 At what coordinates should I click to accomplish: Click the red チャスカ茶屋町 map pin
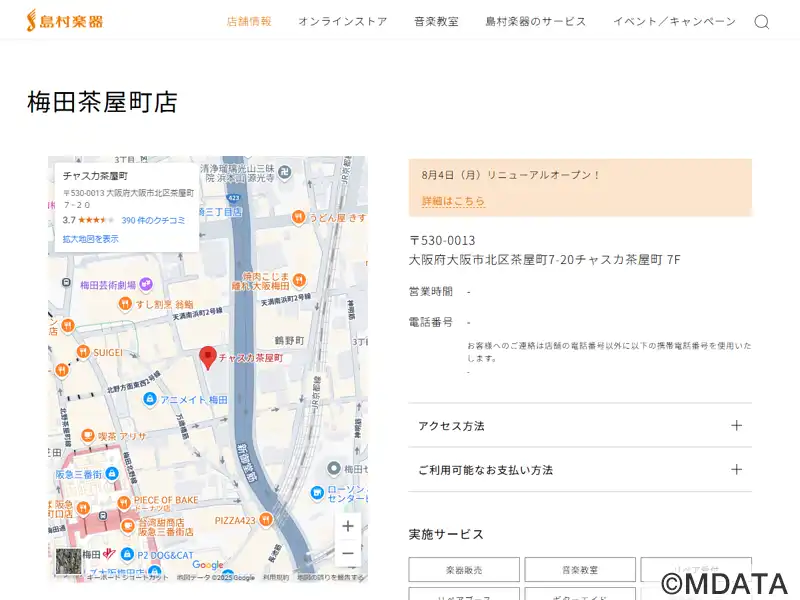point(208,358)
